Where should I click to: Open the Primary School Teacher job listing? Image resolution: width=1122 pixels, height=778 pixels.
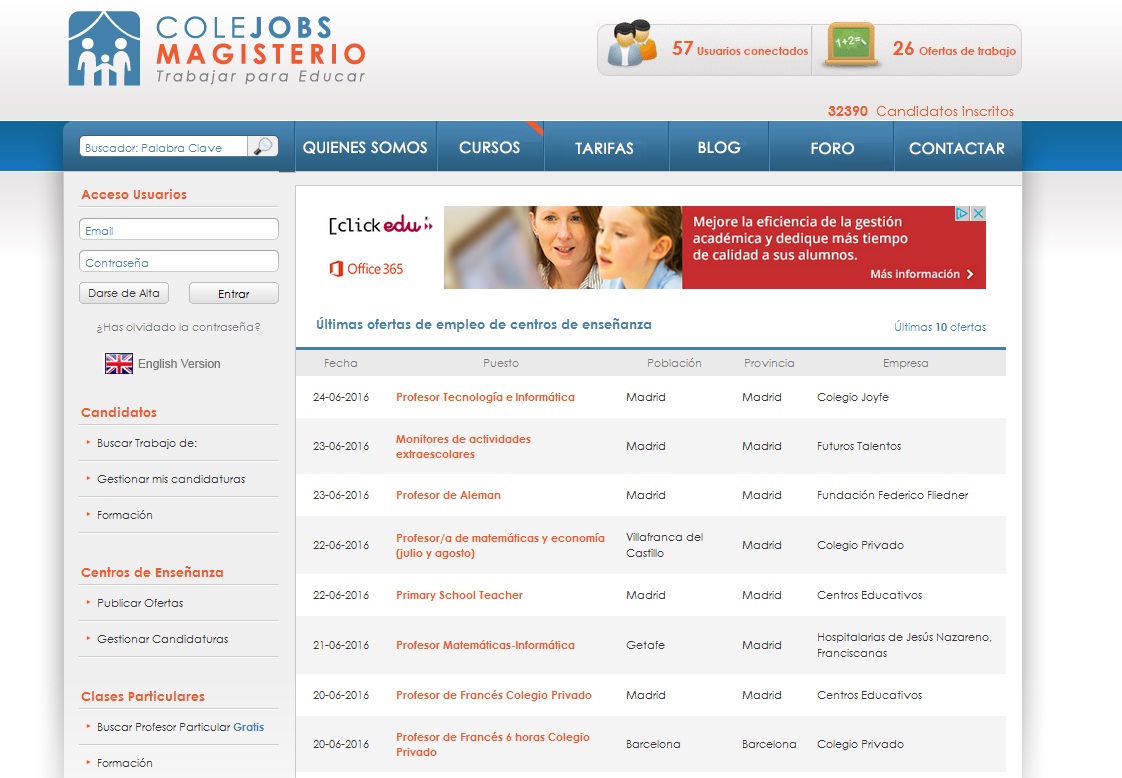(459, 595)
